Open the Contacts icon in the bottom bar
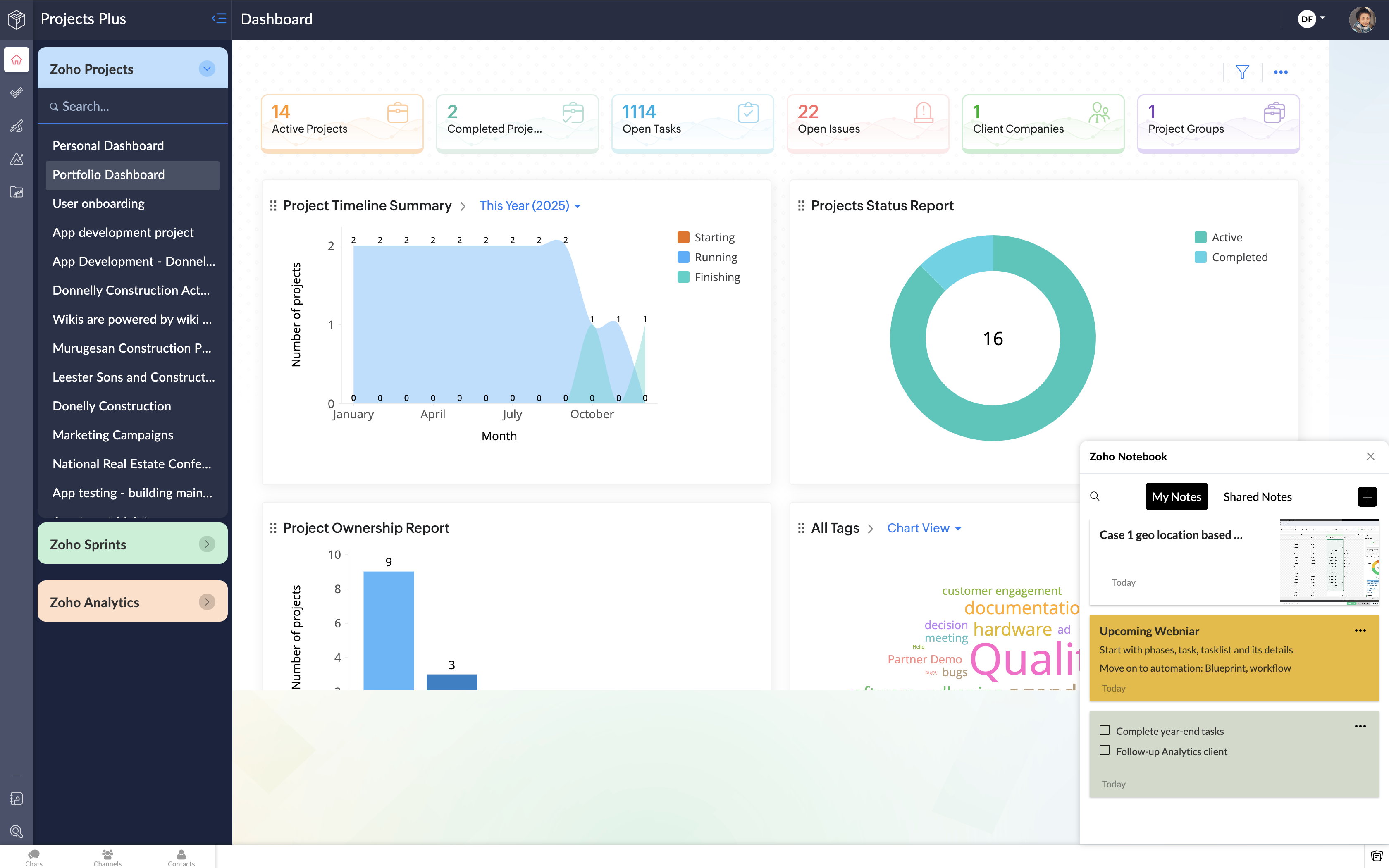This screenshot has width=1389, height=868. click(181, 858)
